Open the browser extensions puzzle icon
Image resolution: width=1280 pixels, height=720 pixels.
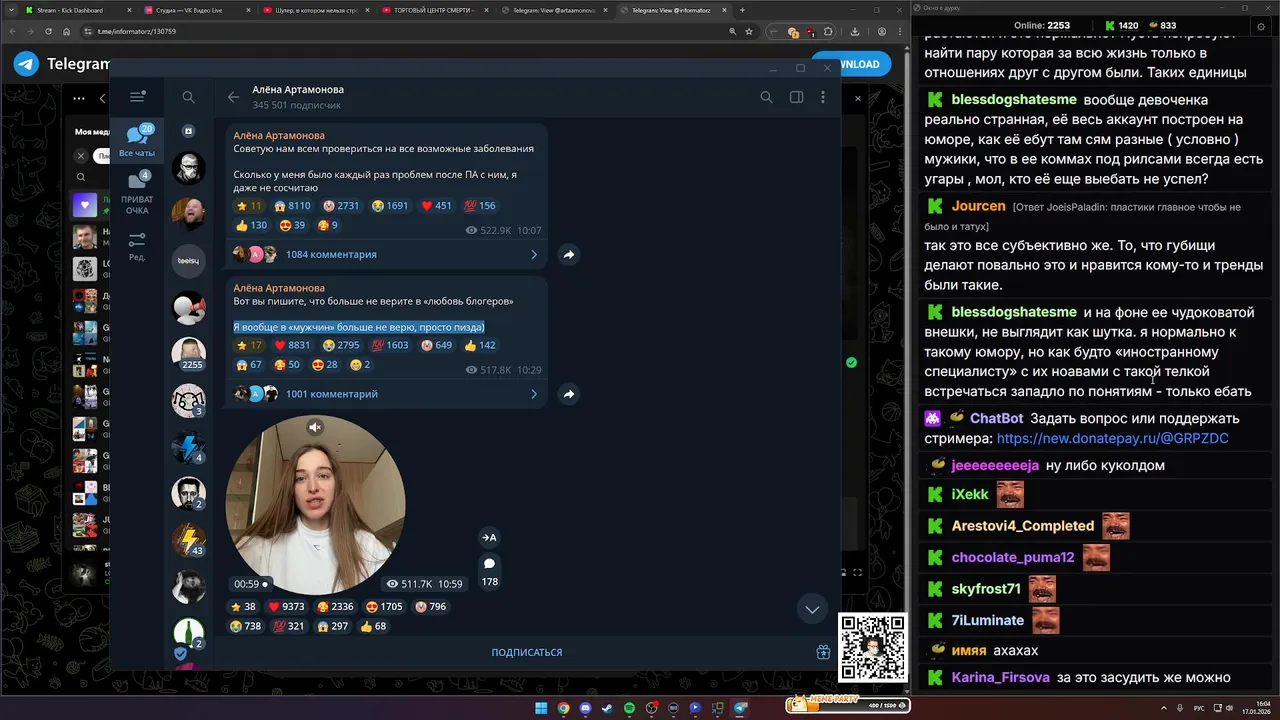click(x=828, y=32)
